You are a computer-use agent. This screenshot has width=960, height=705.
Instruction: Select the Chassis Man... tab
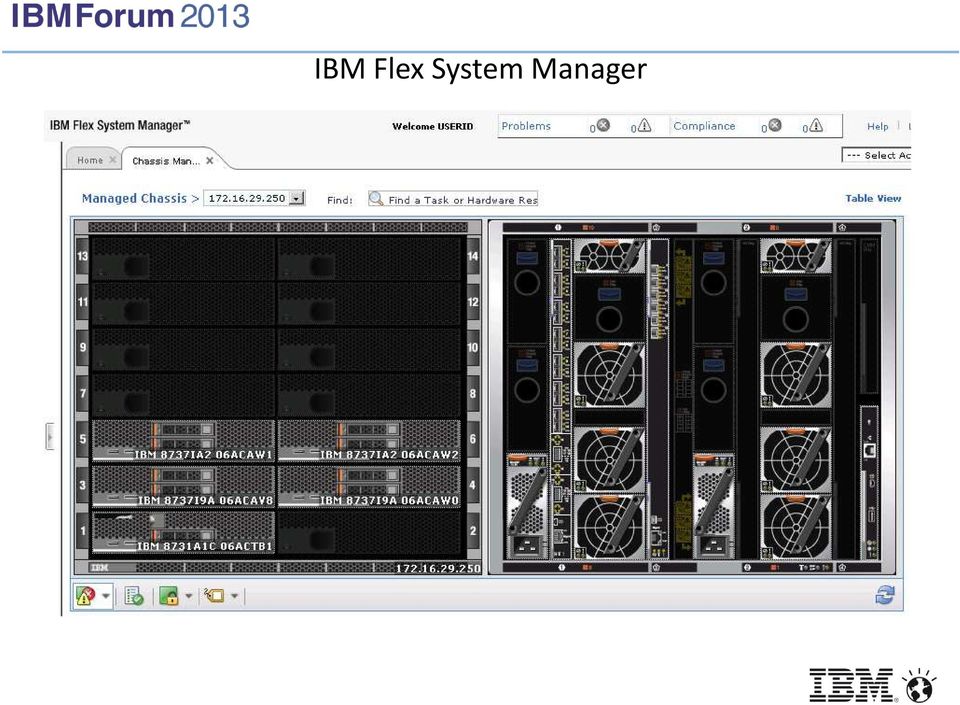coord(166,161)
